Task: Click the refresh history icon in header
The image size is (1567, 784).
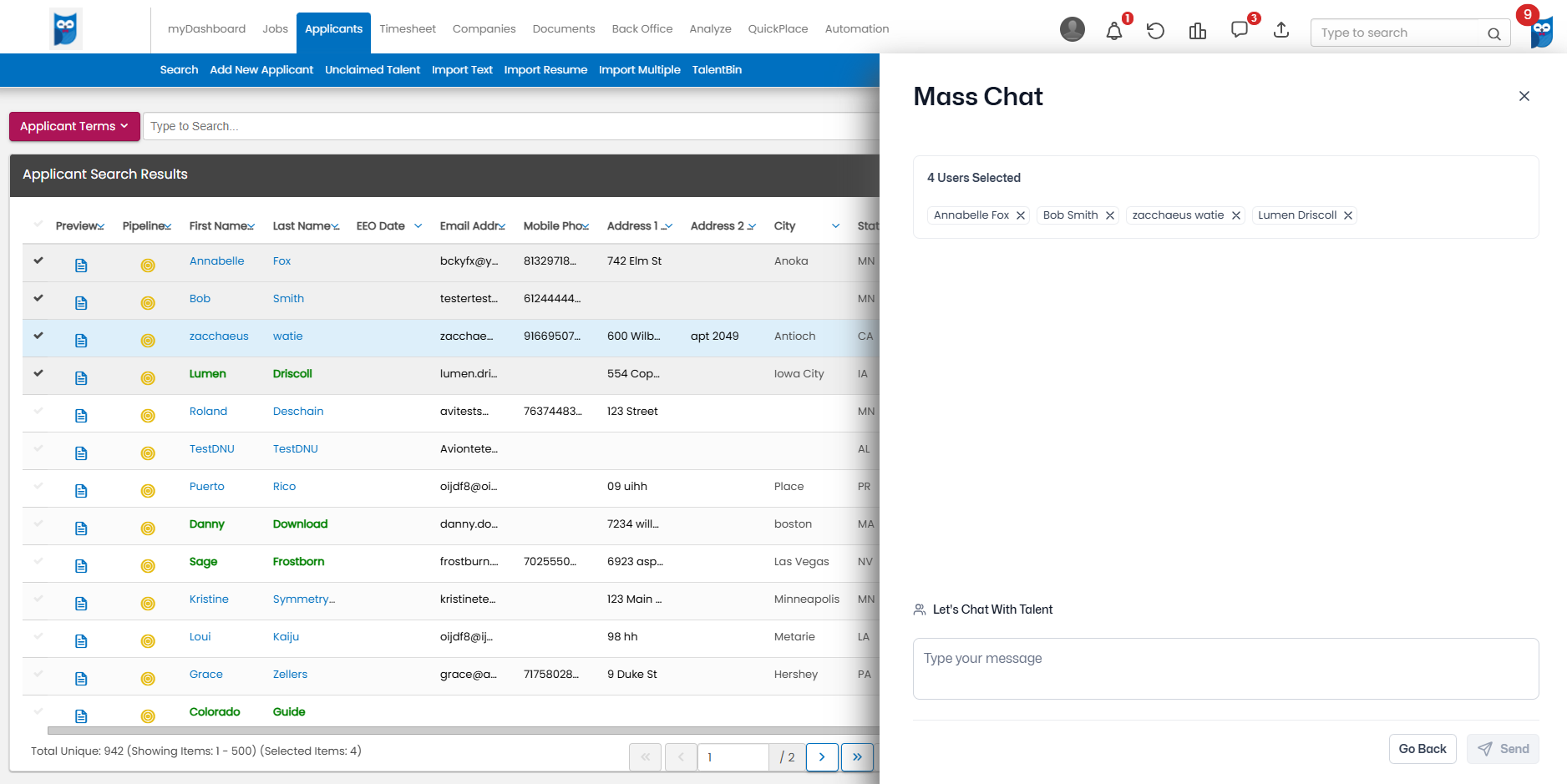Action: (1155, 32)
